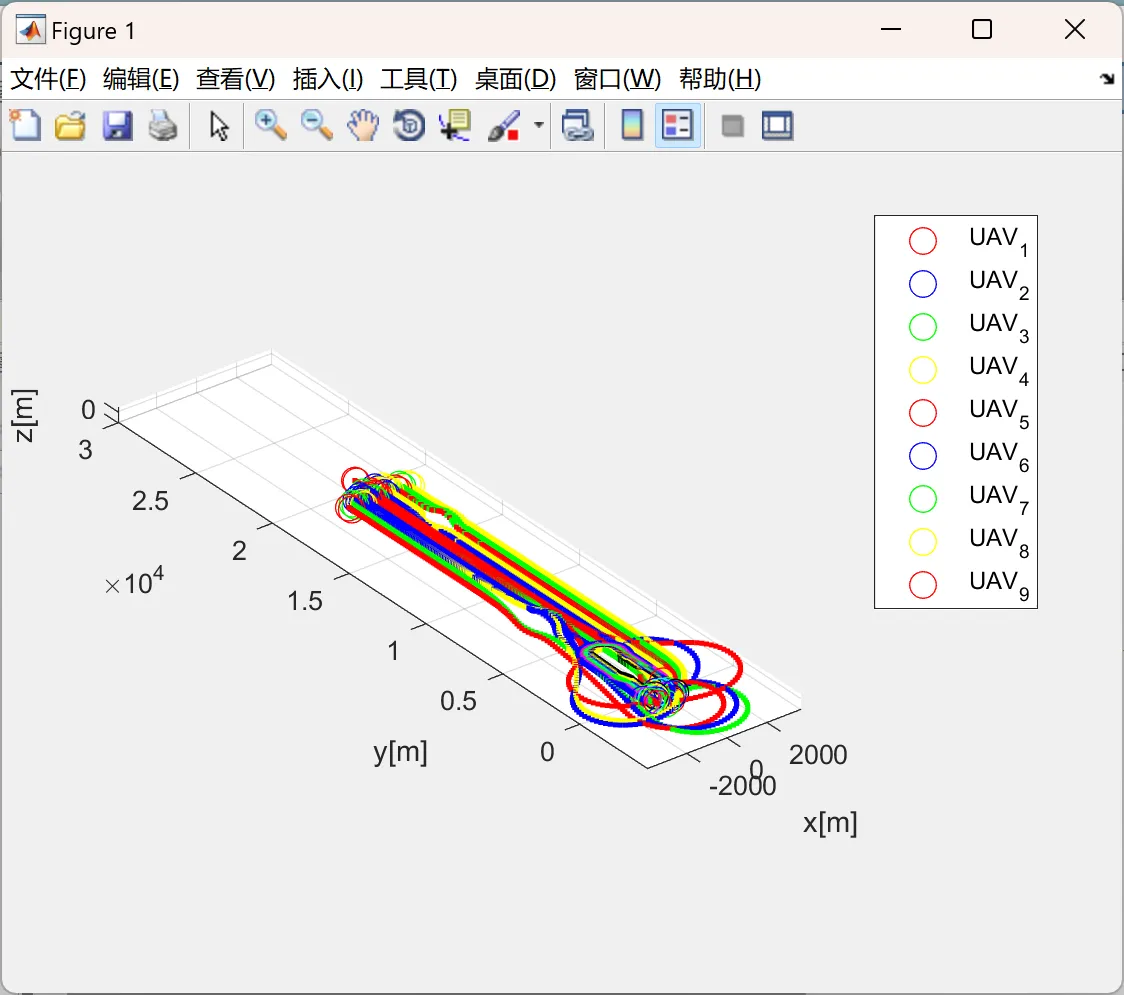Viewport: 1124px width, 995px height.
Task: Click the 2000 x-axis tick label
Action: (818, 755)
